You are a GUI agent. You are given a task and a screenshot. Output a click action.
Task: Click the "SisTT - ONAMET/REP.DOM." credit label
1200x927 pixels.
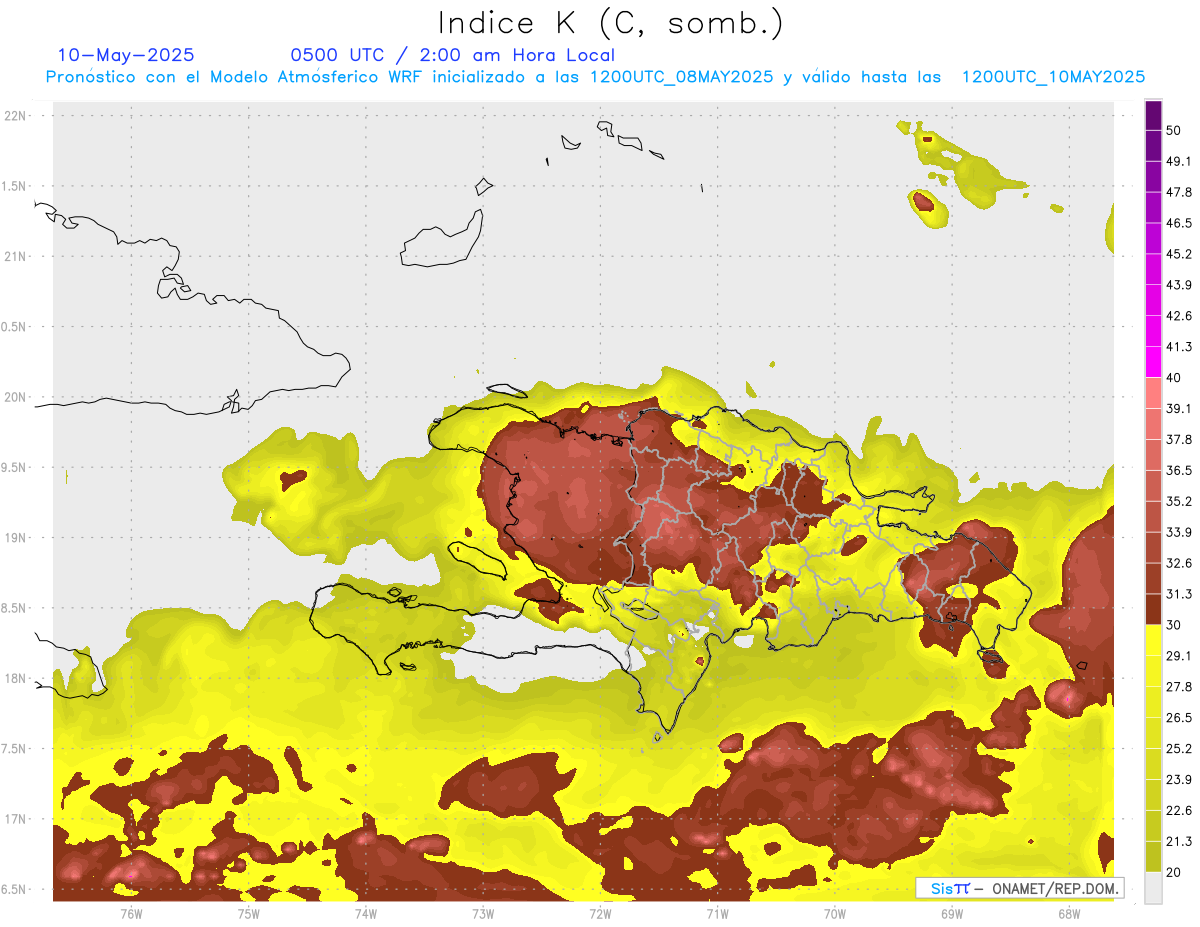pos(1020,888)
